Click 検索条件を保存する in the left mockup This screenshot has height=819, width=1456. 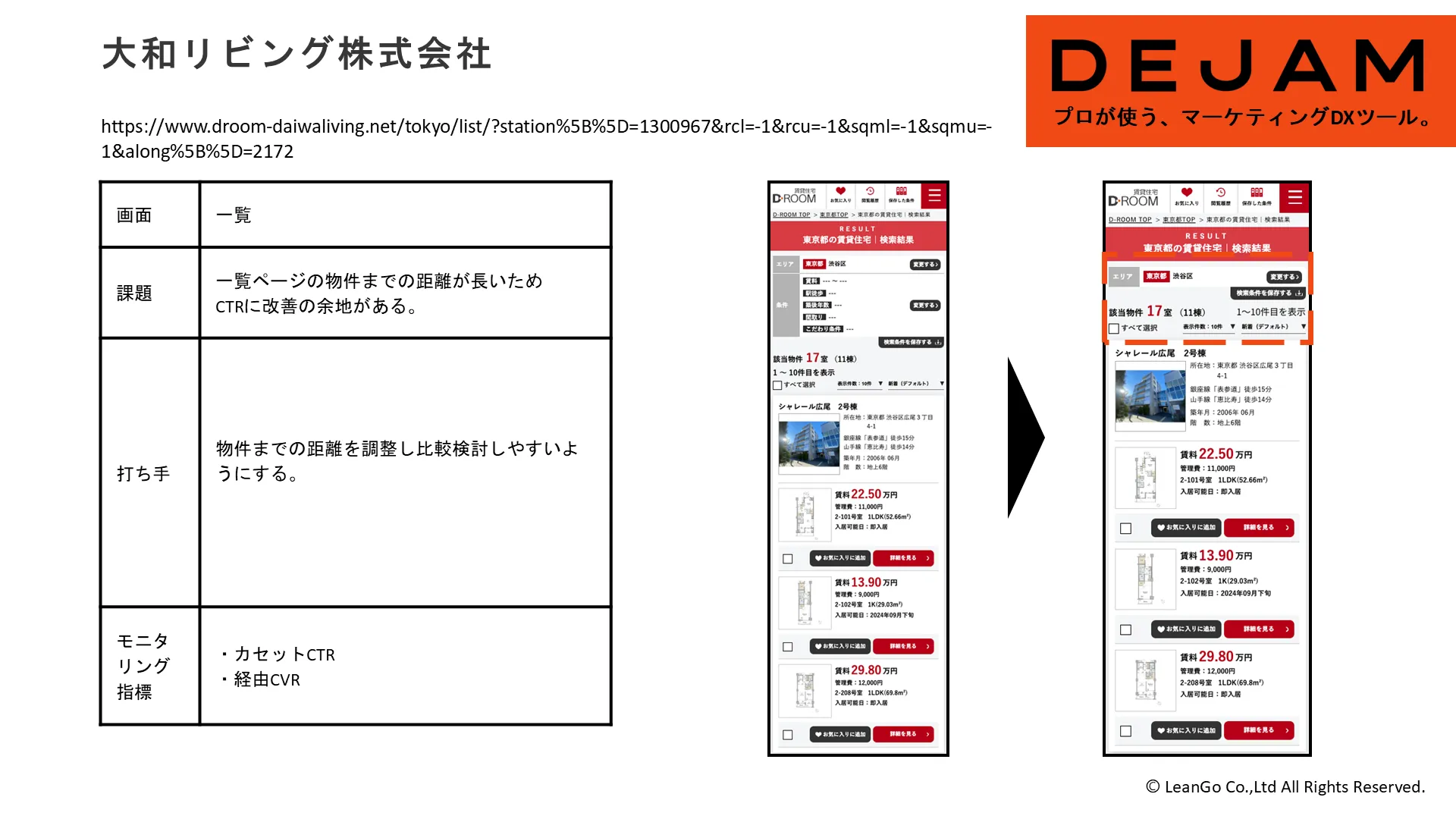(x=912, y=343)
